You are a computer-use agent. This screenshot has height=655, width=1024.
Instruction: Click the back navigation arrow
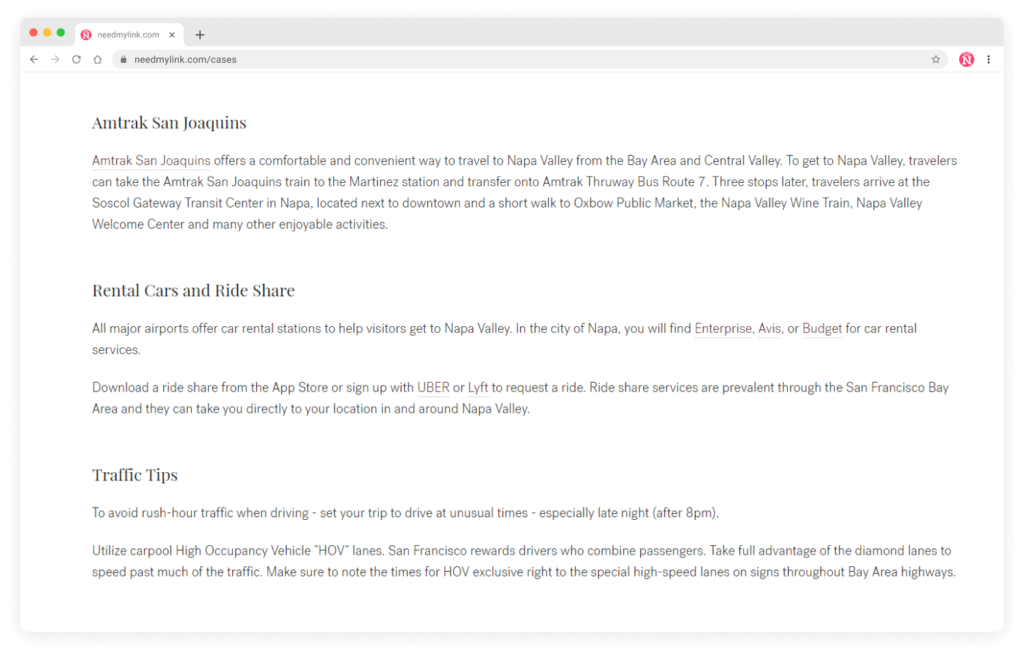click(x=34, y=59)
